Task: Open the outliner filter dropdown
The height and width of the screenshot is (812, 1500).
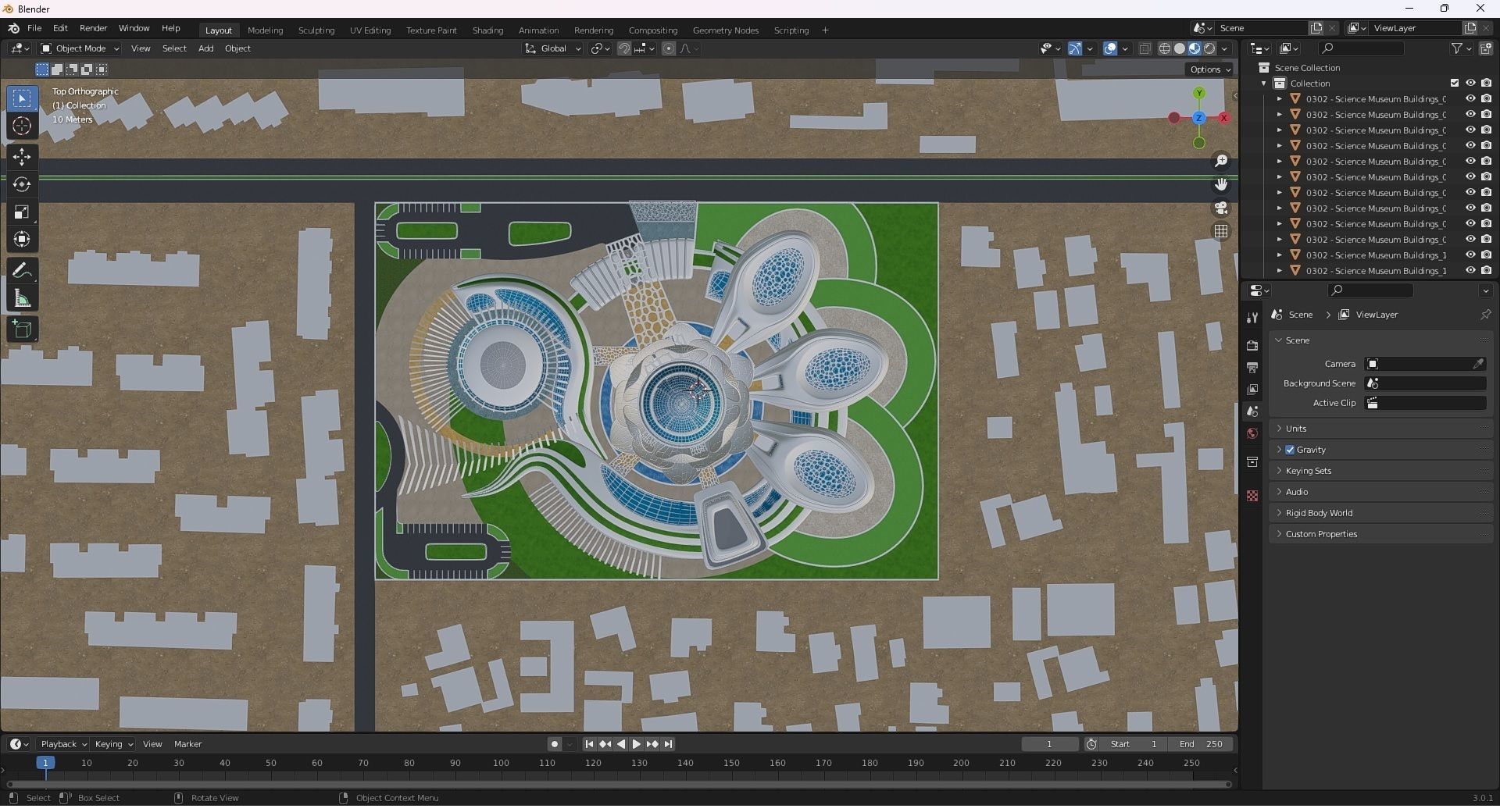Action: pos(1461,48)
